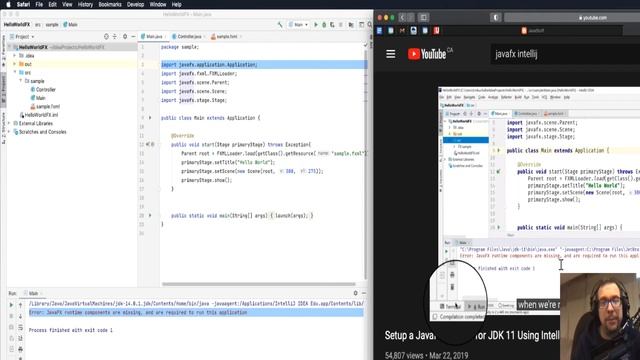Click the Gmail favorite in Safari bookmarks bar
The height and width of the screenshot is (360, 640).
point(402,31)
